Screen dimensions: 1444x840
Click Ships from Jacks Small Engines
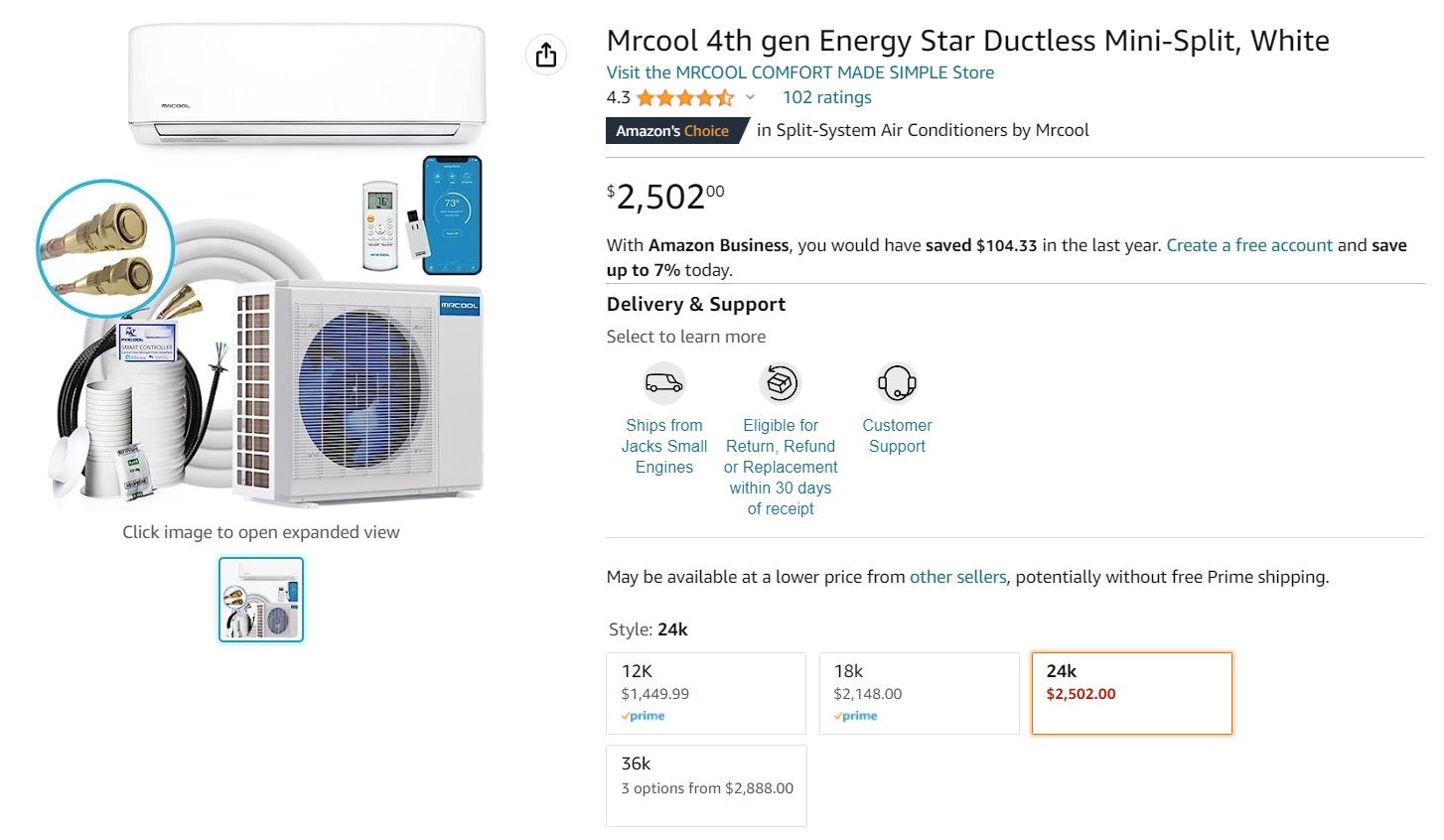[x=664, y=446]
